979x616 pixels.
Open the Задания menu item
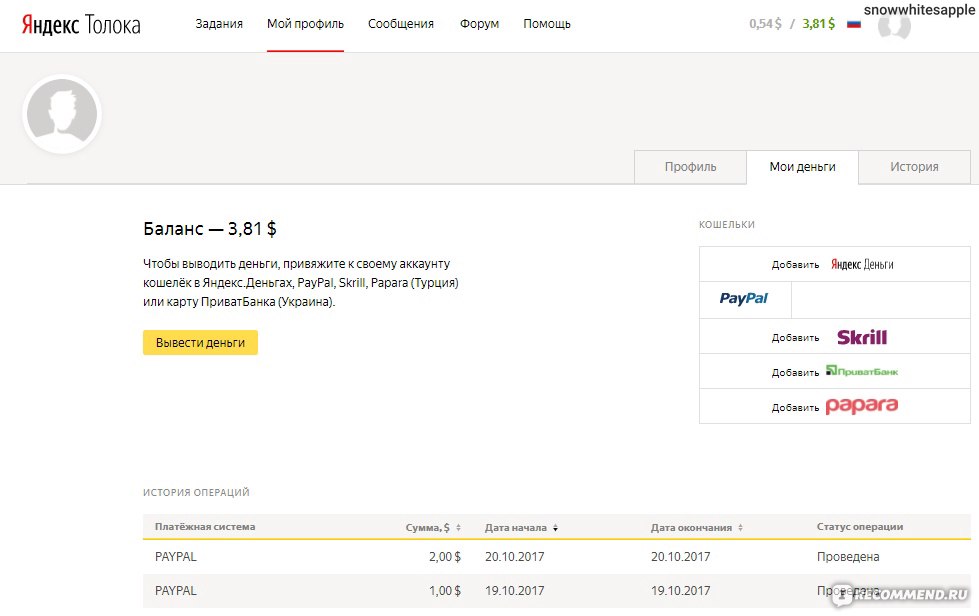(219, 24)
